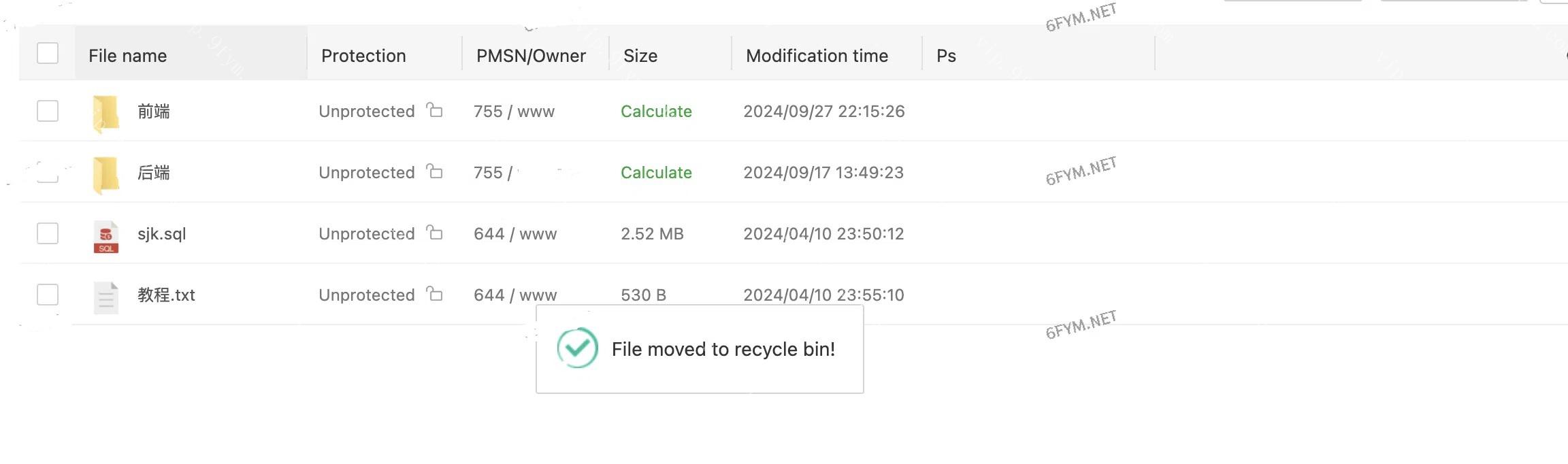Toggle the select-all checkbox in header
Image resolution: width=1568 pixels, height=464 pixels.
(48, 53)
